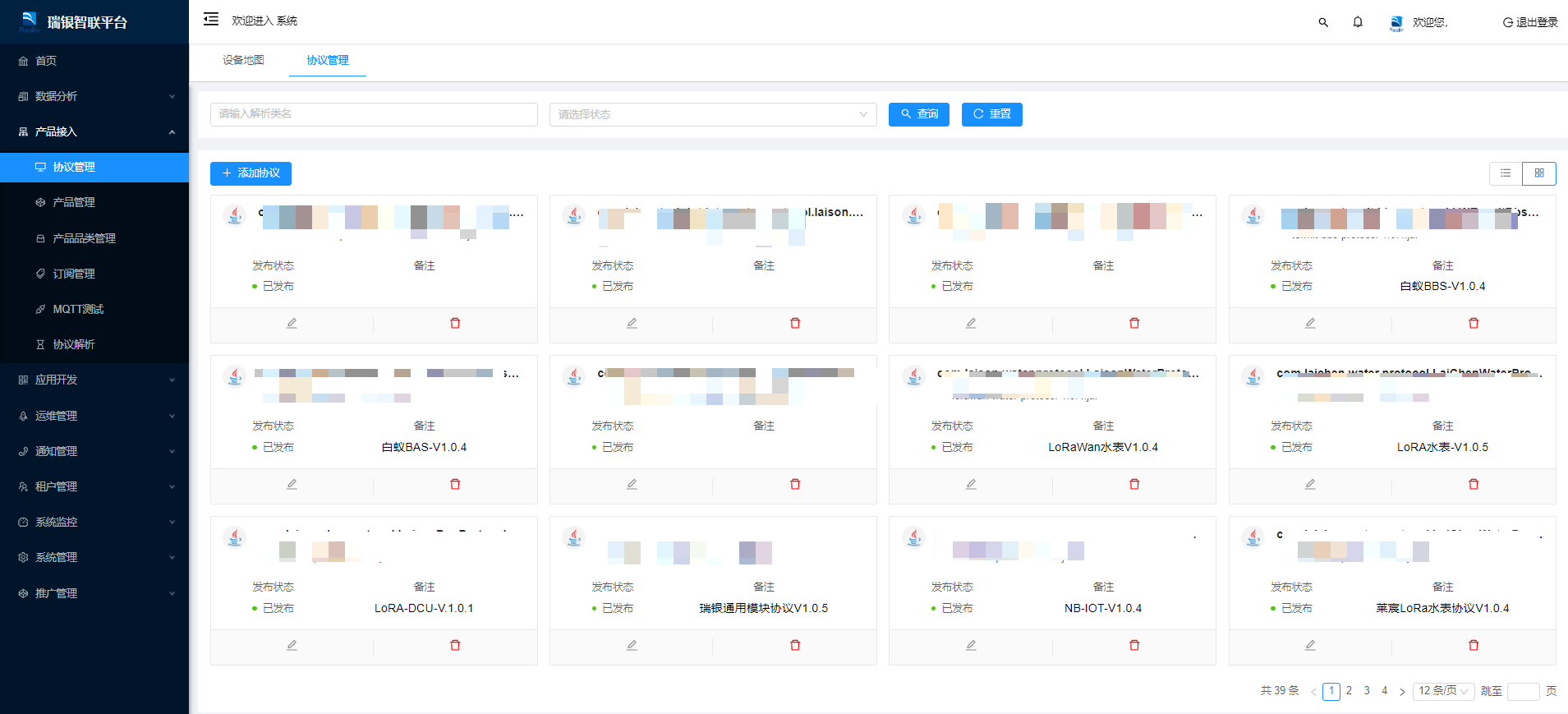
Task: Go to page 2 of results
Action: click(x=1349, y=691)
